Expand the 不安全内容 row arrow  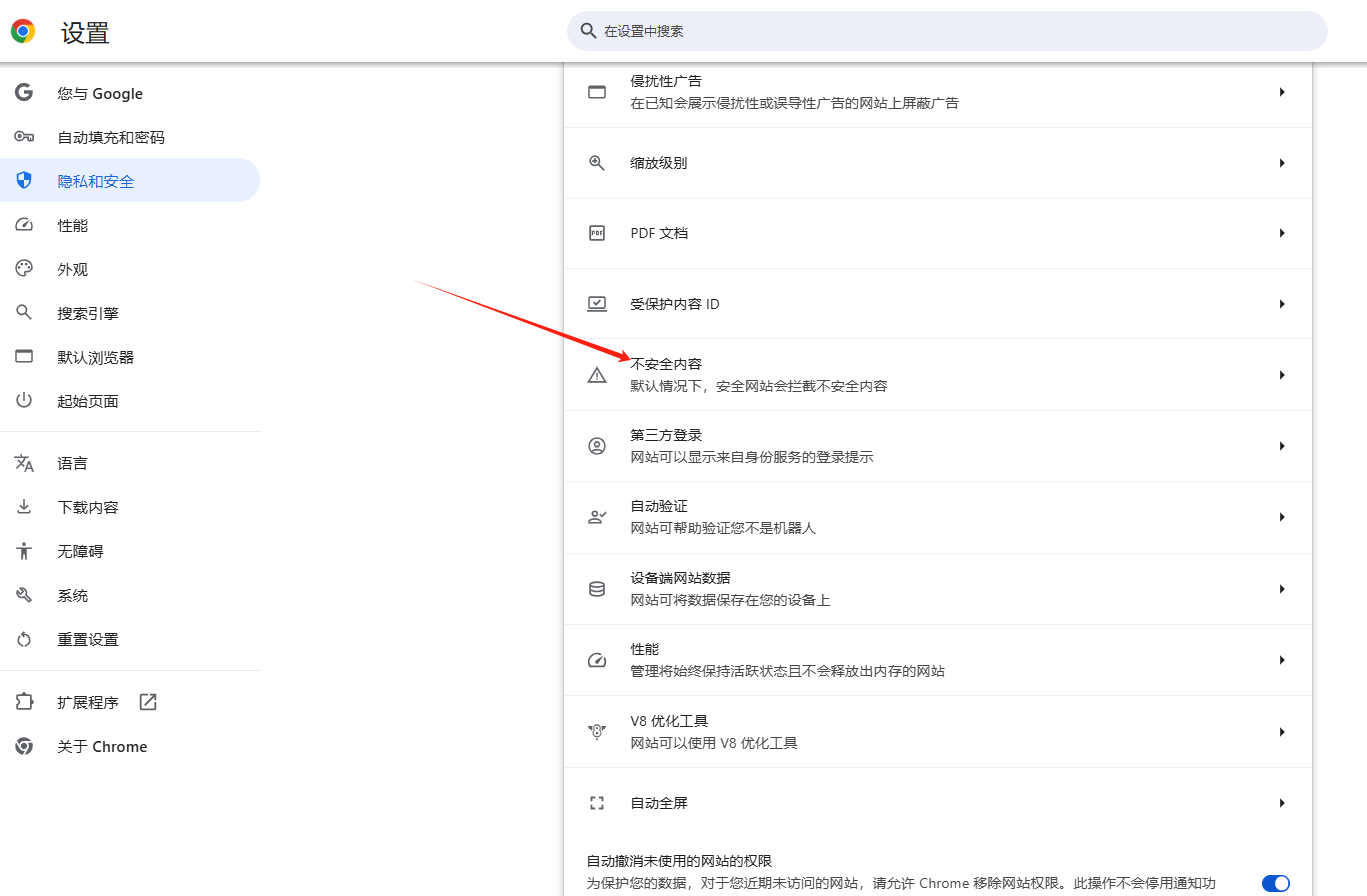pyautogui.click(x=1282, y=375)
